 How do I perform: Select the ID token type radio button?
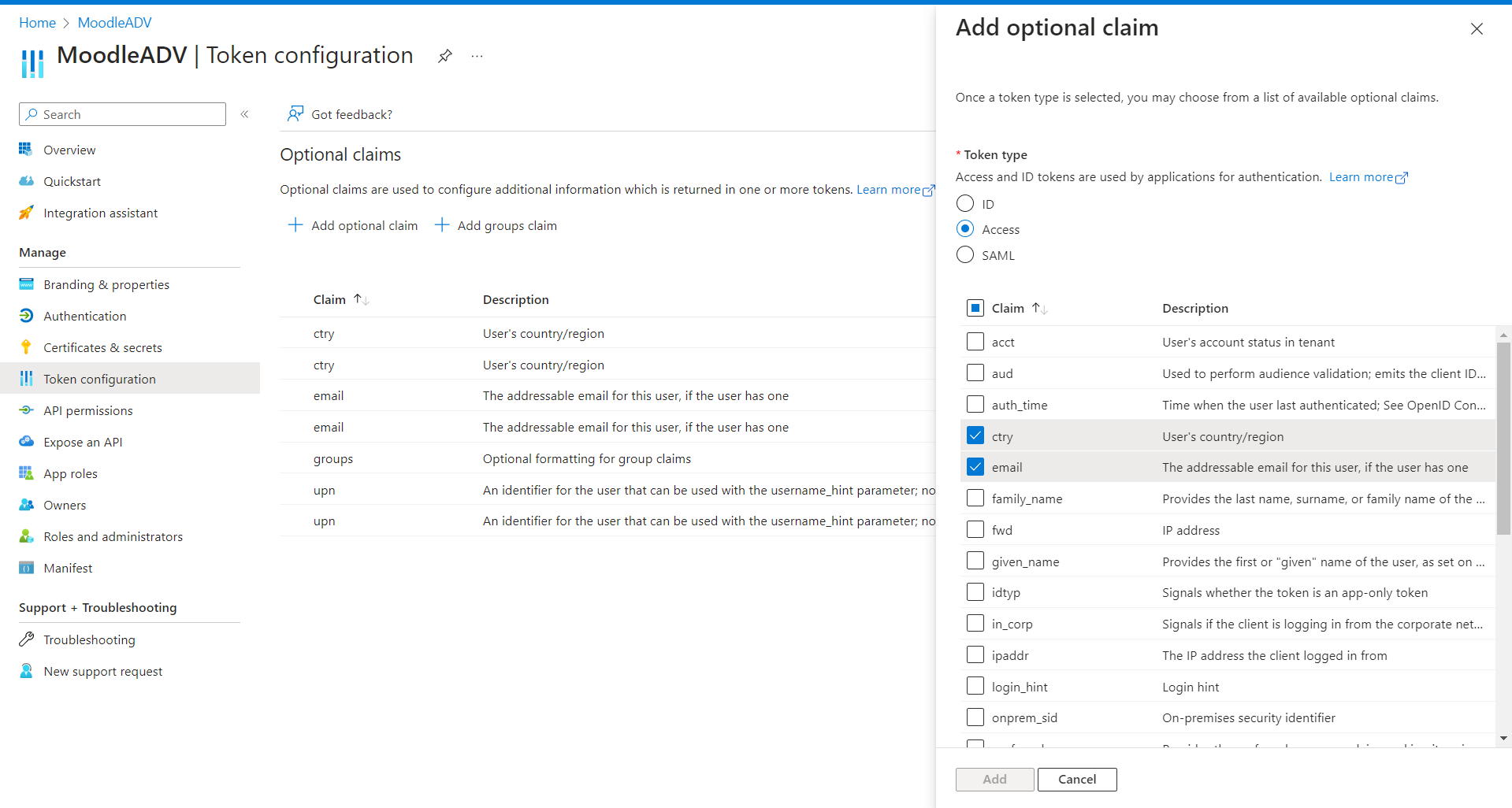click(x=965, y=203)
